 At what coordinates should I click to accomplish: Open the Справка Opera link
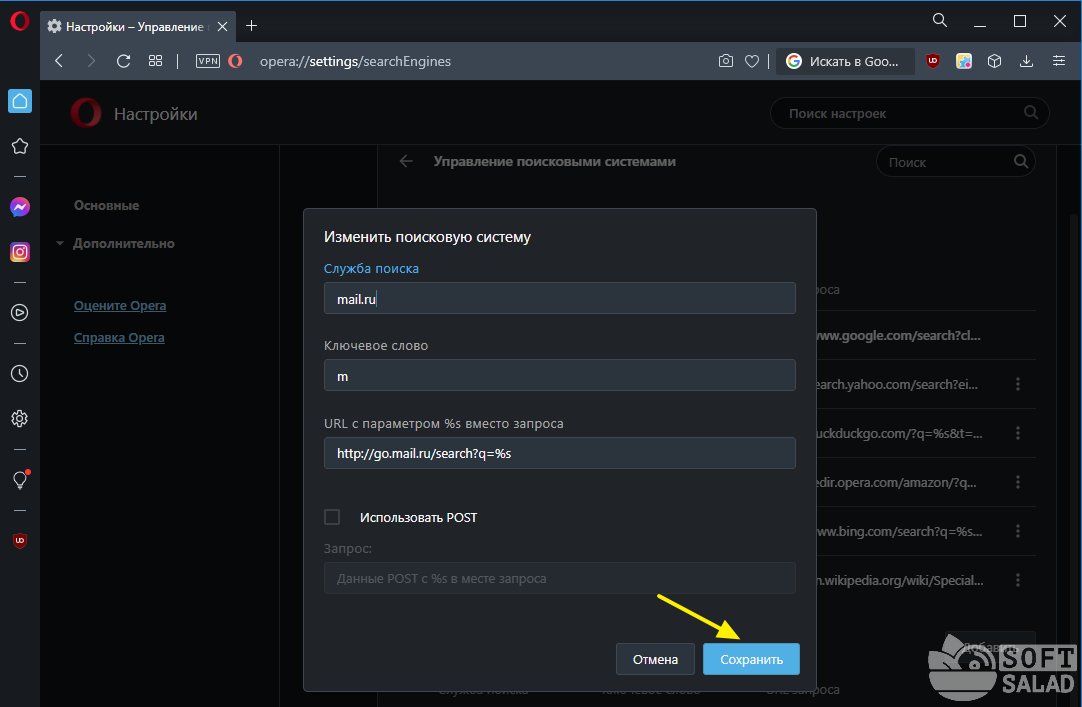(119, 337)
